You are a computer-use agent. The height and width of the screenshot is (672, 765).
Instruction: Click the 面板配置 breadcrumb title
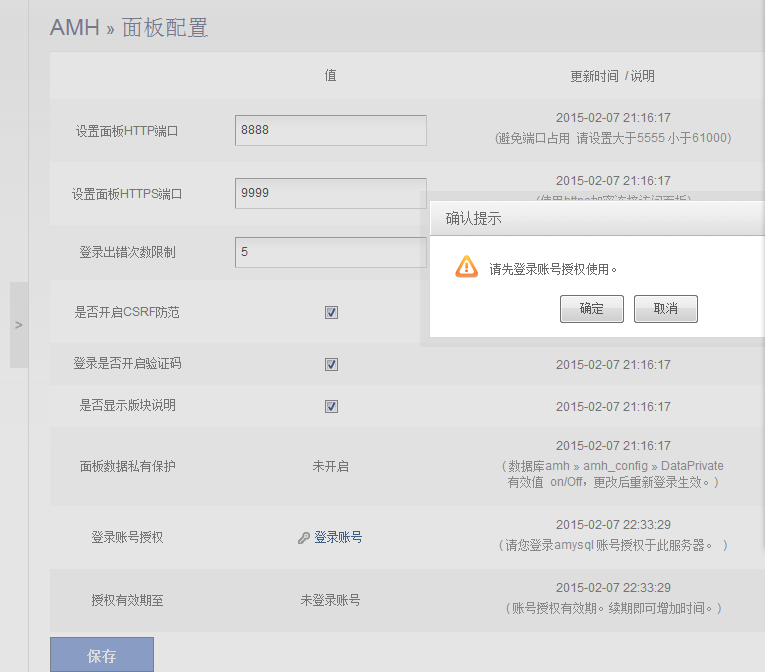click(165, 28)
